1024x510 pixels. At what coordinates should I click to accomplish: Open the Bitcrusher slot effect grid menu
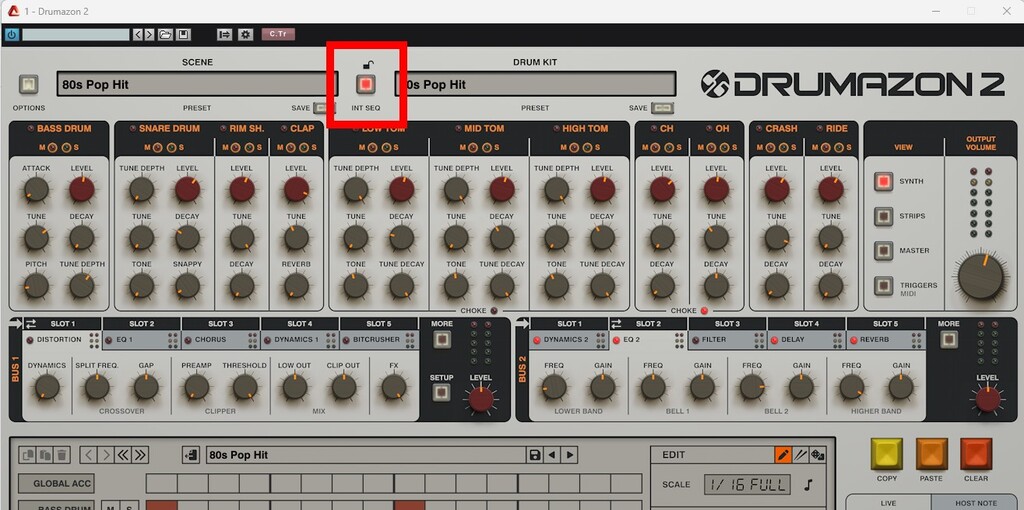410,340
